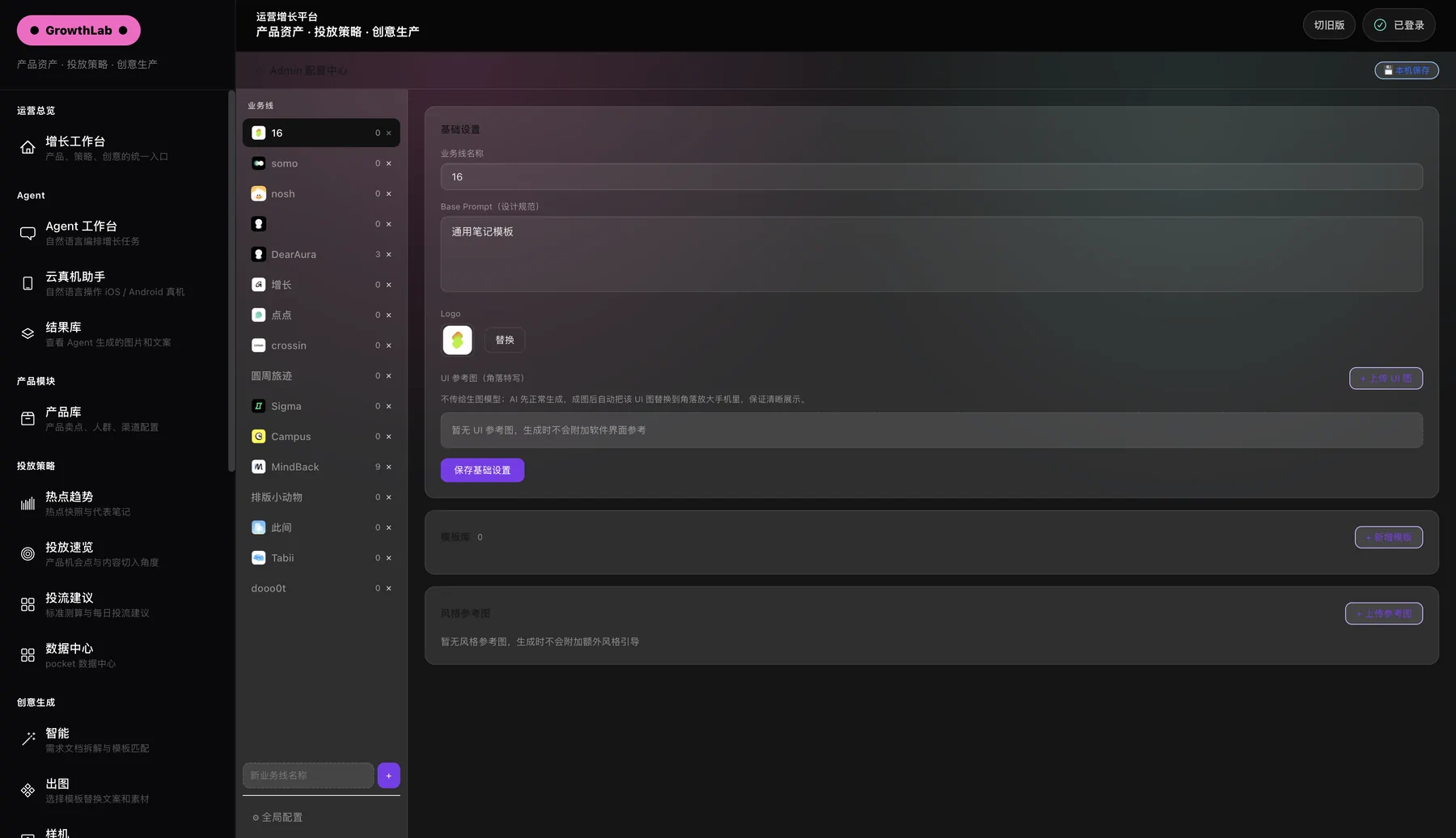Delete the Tabii business line
The height and width of the screenshot is (838, 1456).
point(389,558)
